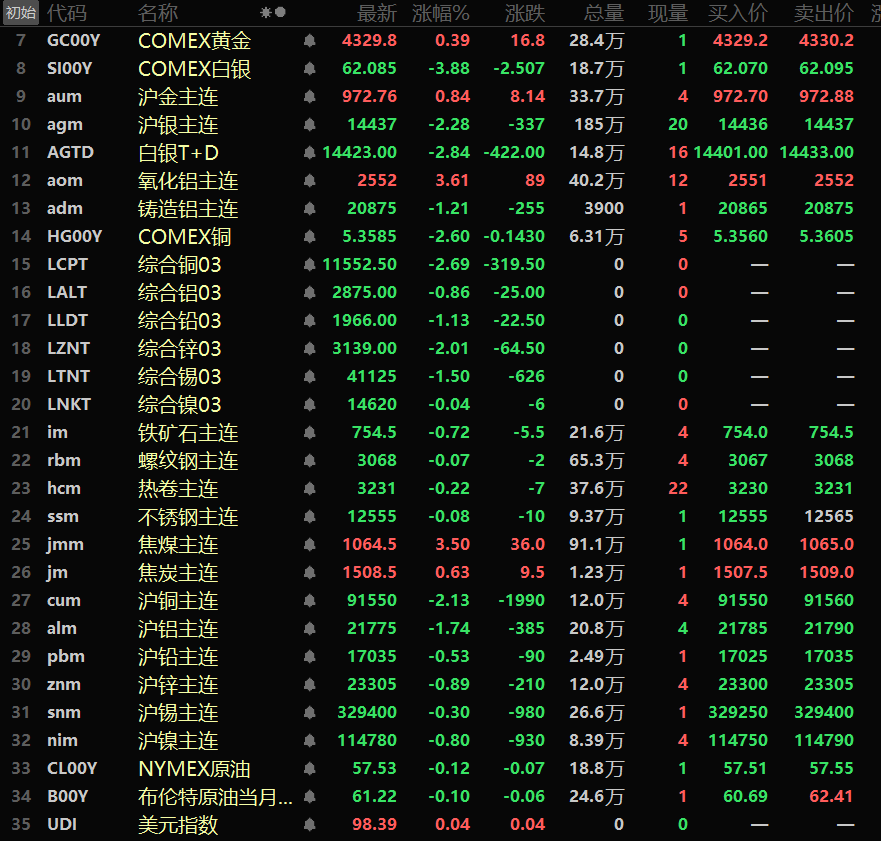Click bell icon next to 白银T+D
881x841 pixels.
click(x=310, y=153)
